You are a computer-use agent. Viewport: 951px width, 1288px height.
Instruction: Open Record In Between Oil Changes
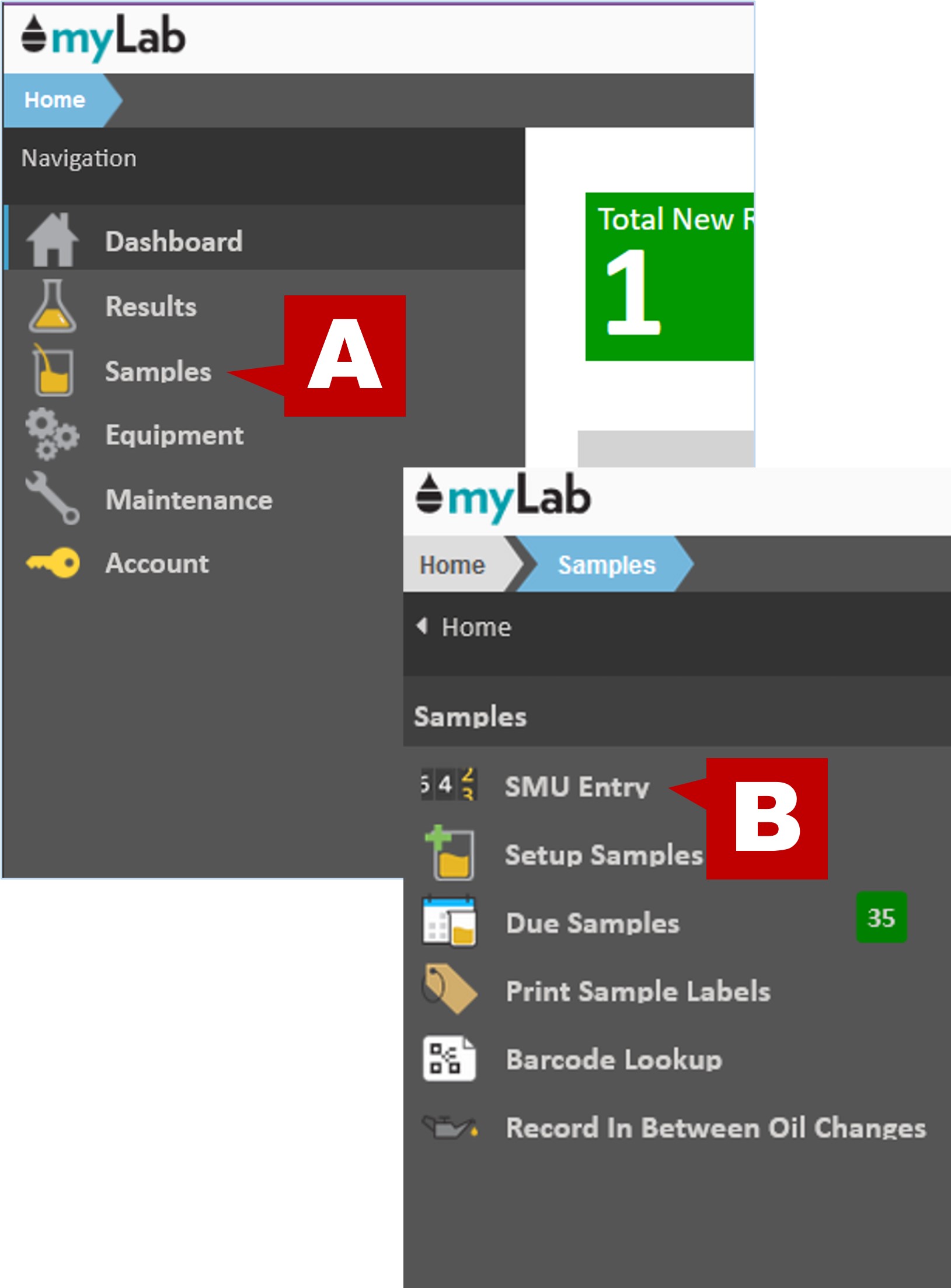715,1127
